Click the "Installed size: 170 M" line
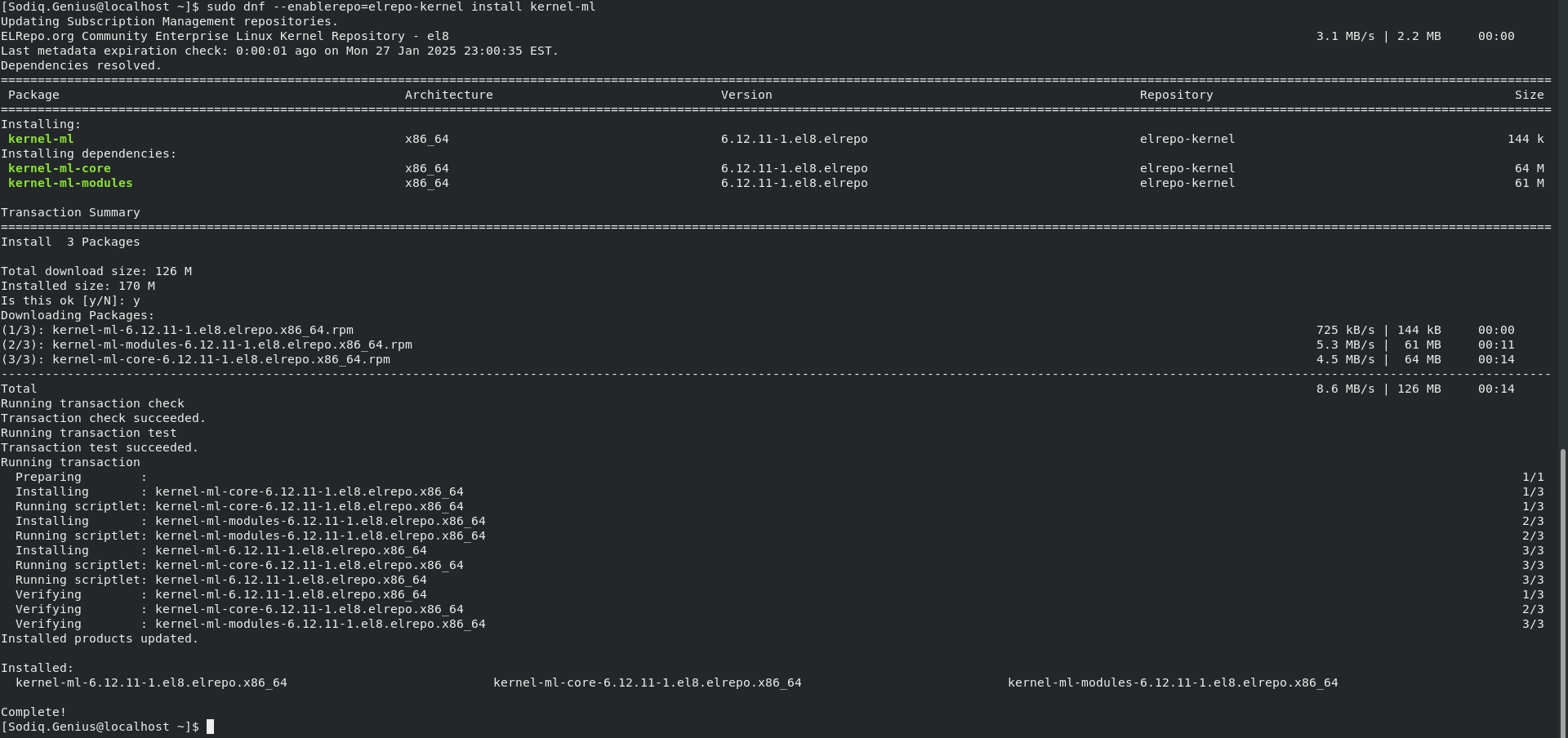 pyautogui.click(x=78, y=286)
